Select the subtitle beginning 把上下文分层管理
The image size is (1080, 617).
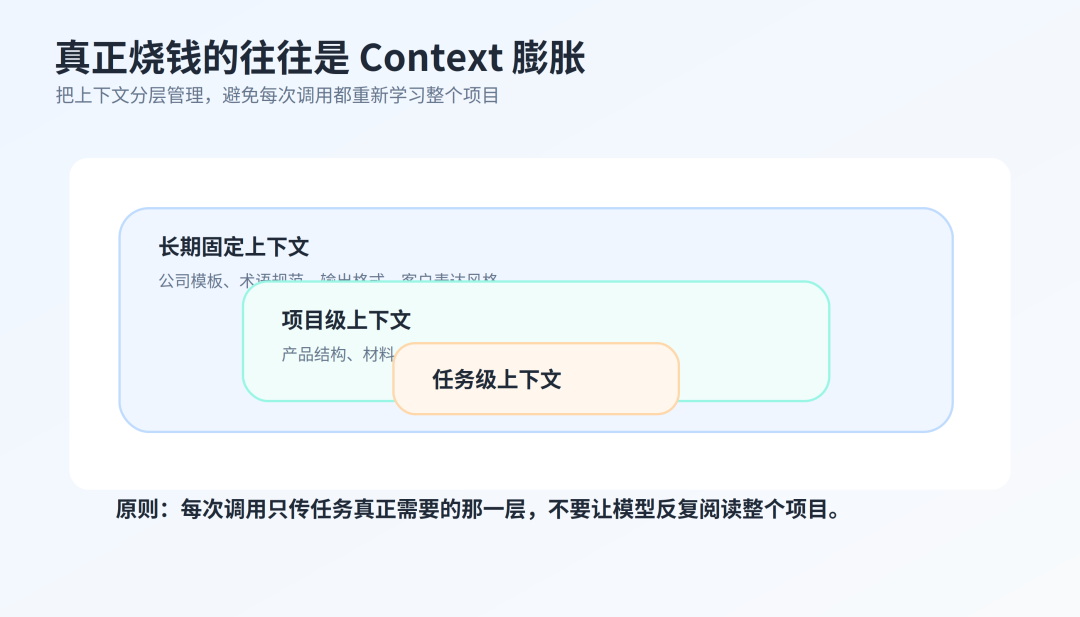click(x=277, y=95)
